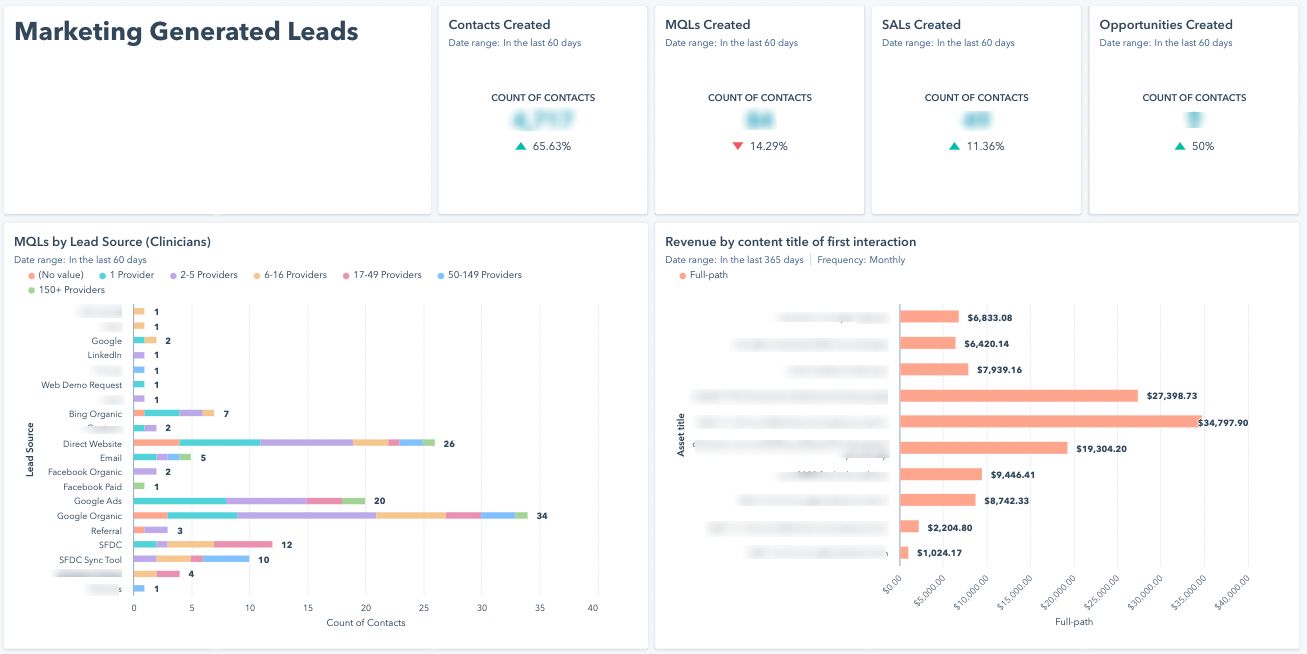The width and height of the screenshot is (1307, 654).
Task: Click the $8,742.33 revenue value
Action: (1007, 501)
